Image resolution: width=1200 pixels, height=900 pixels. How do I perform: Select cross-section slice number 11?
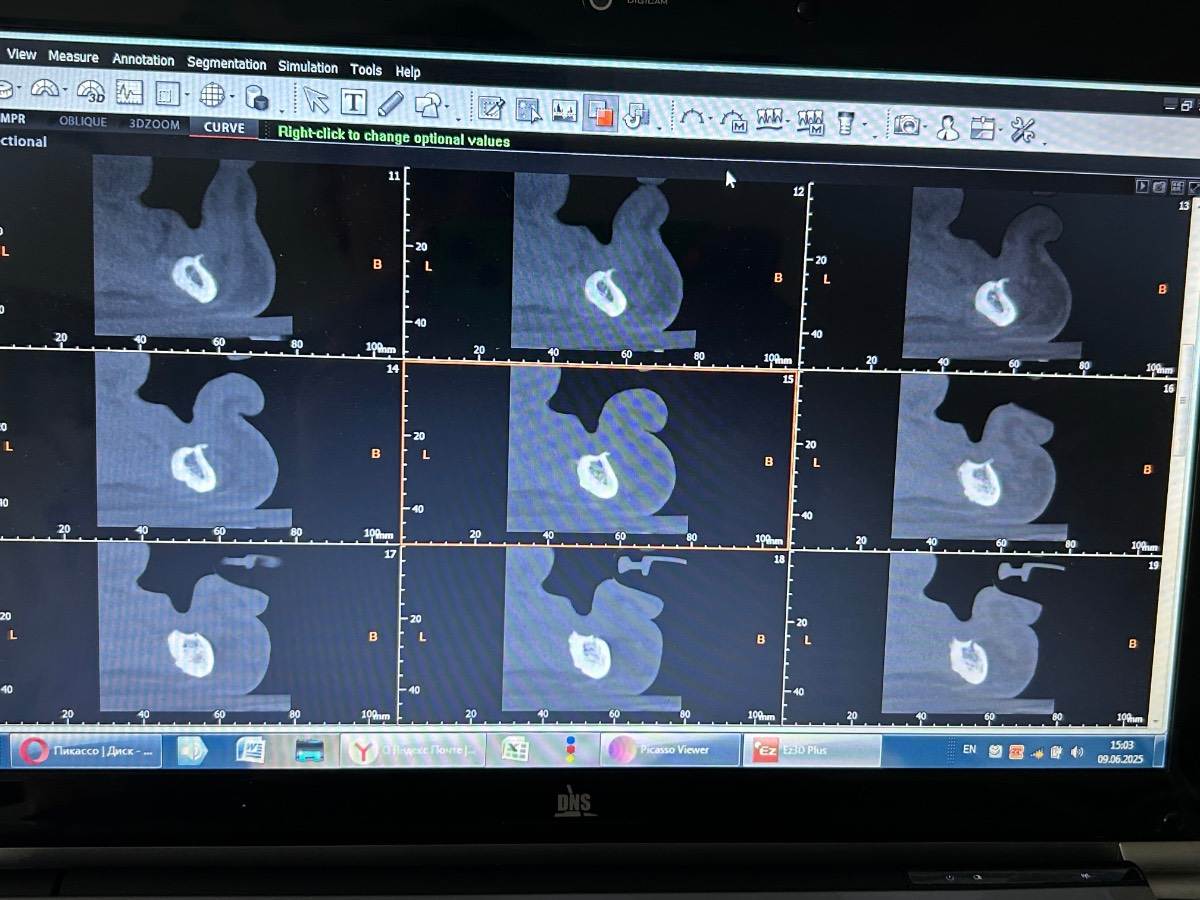[200, 256]
